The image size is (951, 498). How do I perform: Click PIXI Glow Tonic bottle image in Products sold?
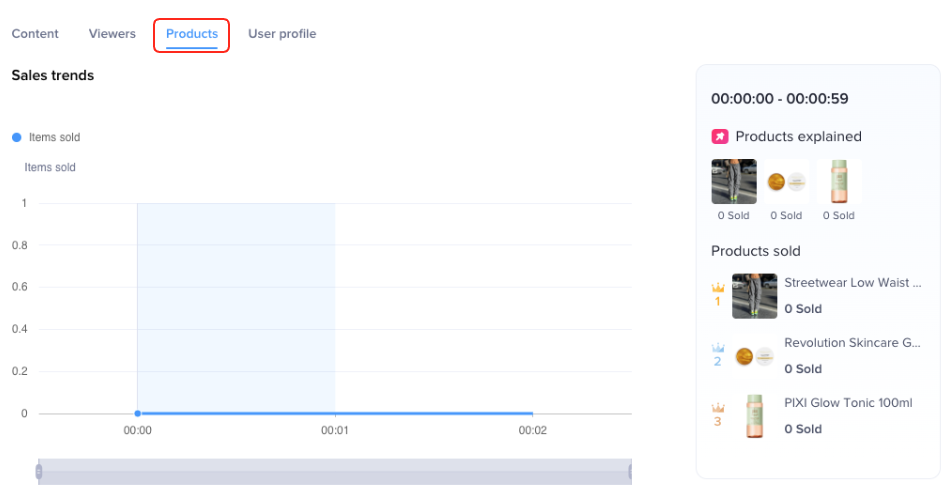(x=754, y=416)
